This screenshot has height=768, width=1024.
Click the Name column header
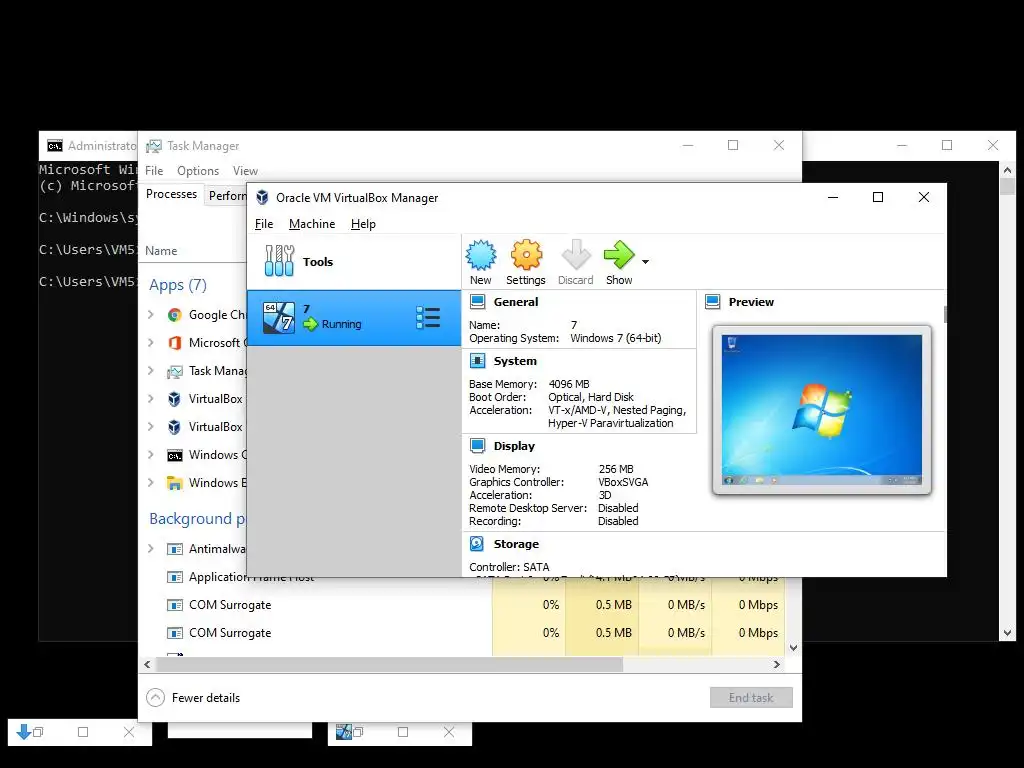point(161,251)
